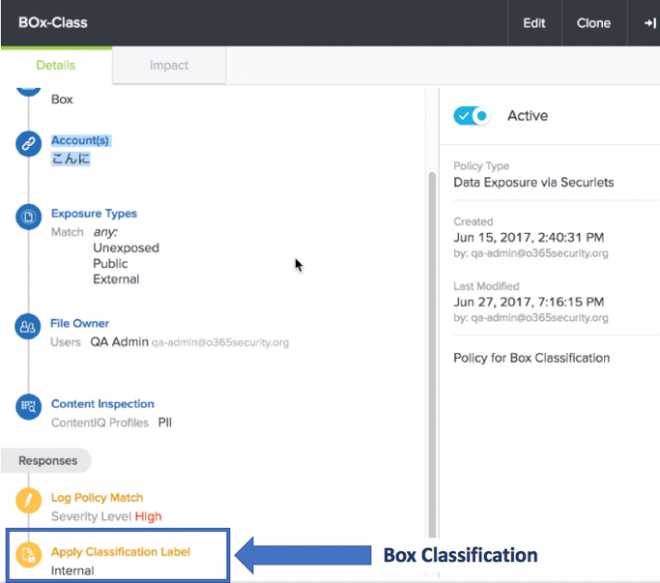Switch to the Details tab
Viewport: 660px width, 583px height.
pyautogui.click(x=56, y=65)
